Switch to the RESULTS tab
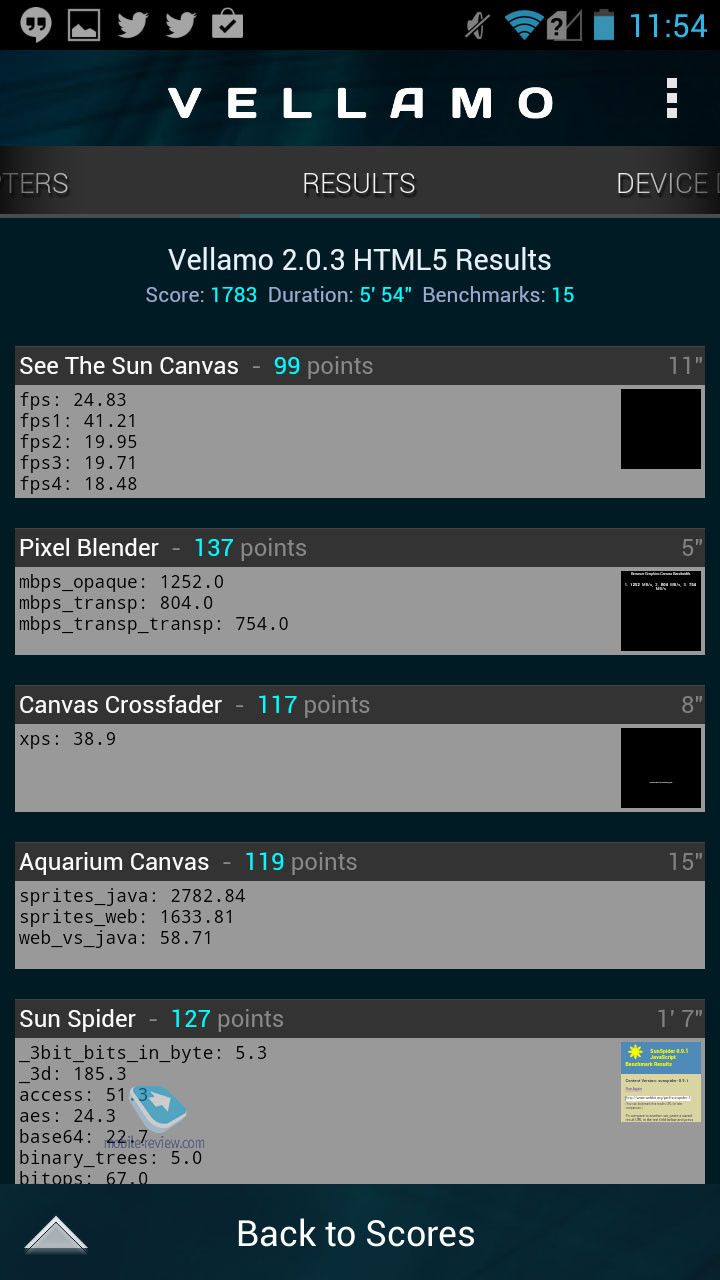The width and height of the screenshot is (720, 1280). tap(359, 183)
